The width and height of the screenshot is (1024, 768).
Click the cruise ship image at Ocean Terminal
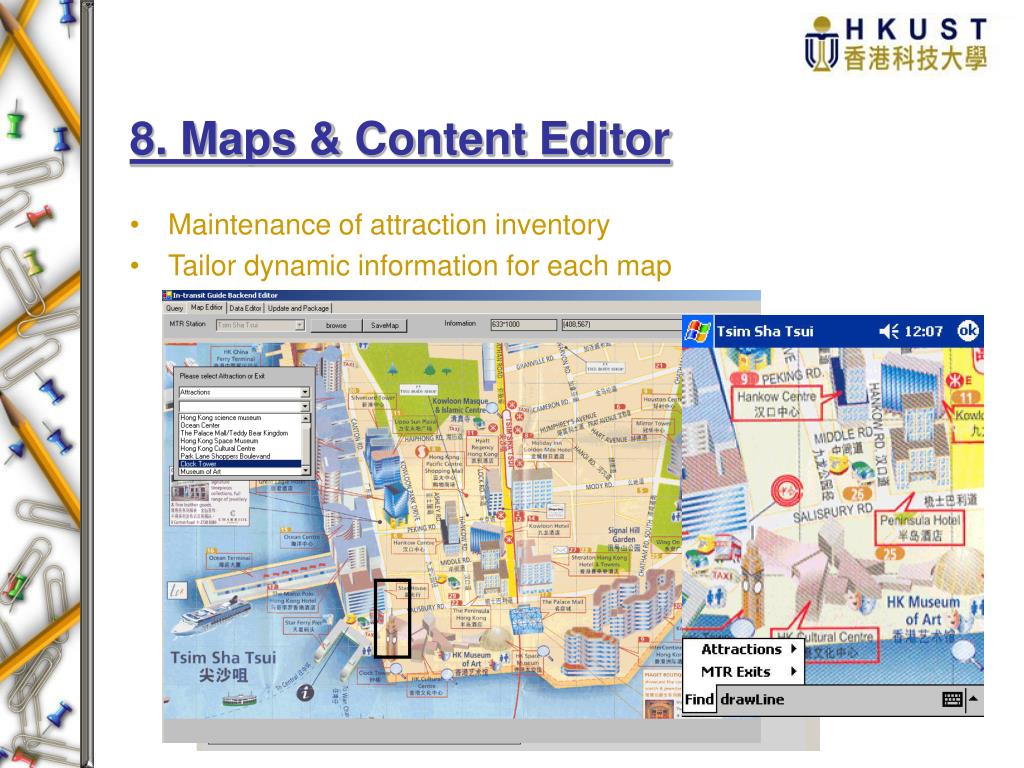coord(210,616)
